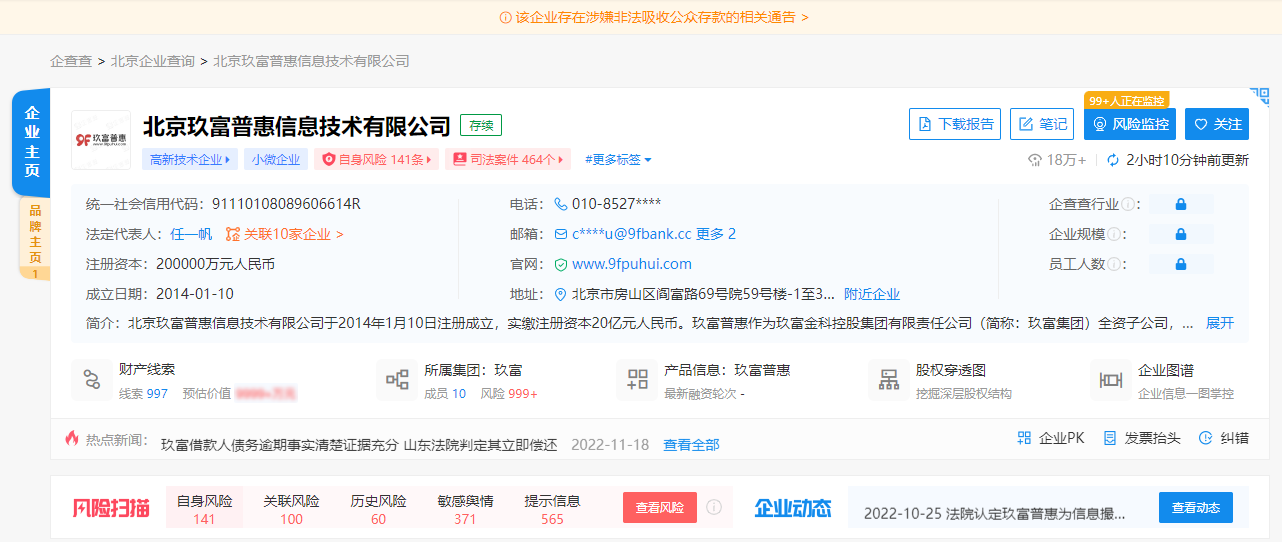1282x542 pixels.
Task: Click the 下载报告 button
Action: click(955, 124)
